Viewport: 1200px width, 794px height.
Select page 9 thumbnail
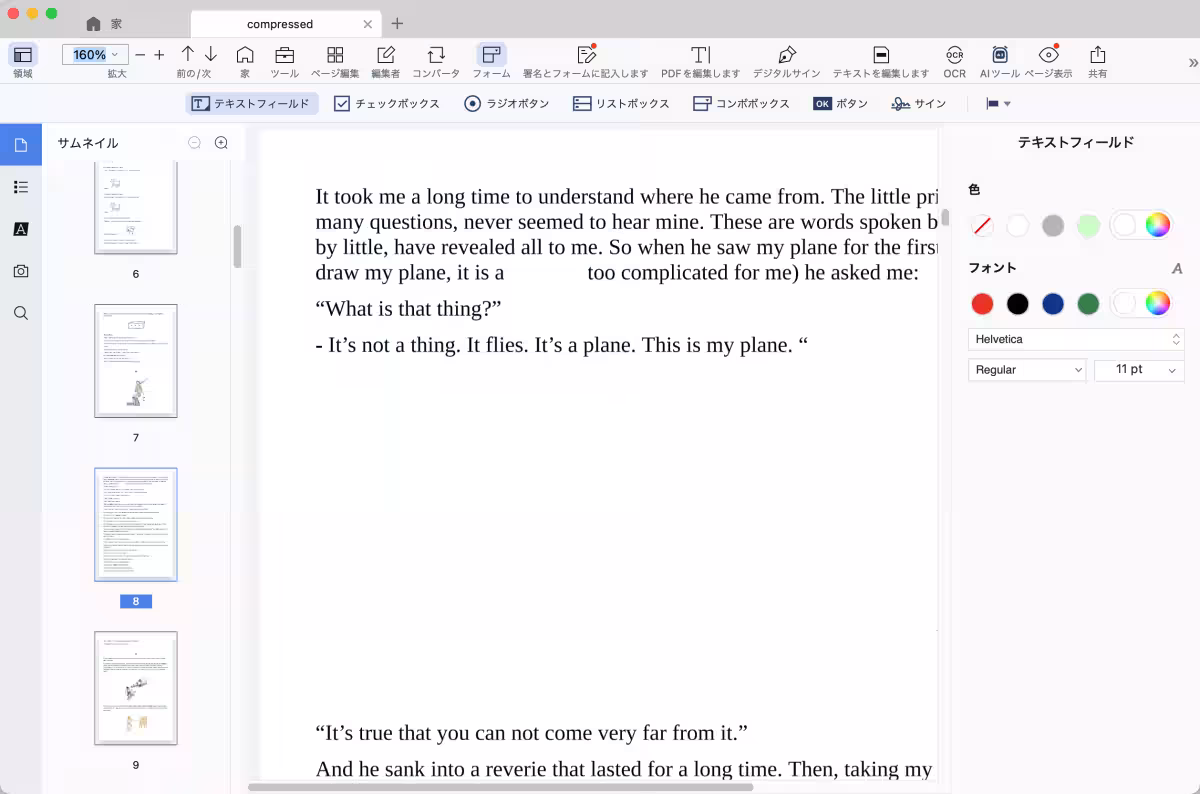click(x=136, y=688)
